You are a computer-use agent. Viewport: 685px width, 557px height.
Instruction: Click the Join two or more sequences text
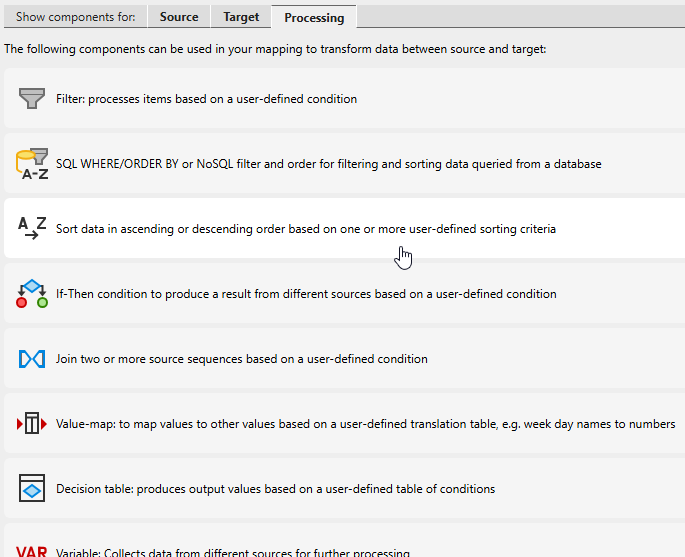point(242,359)
